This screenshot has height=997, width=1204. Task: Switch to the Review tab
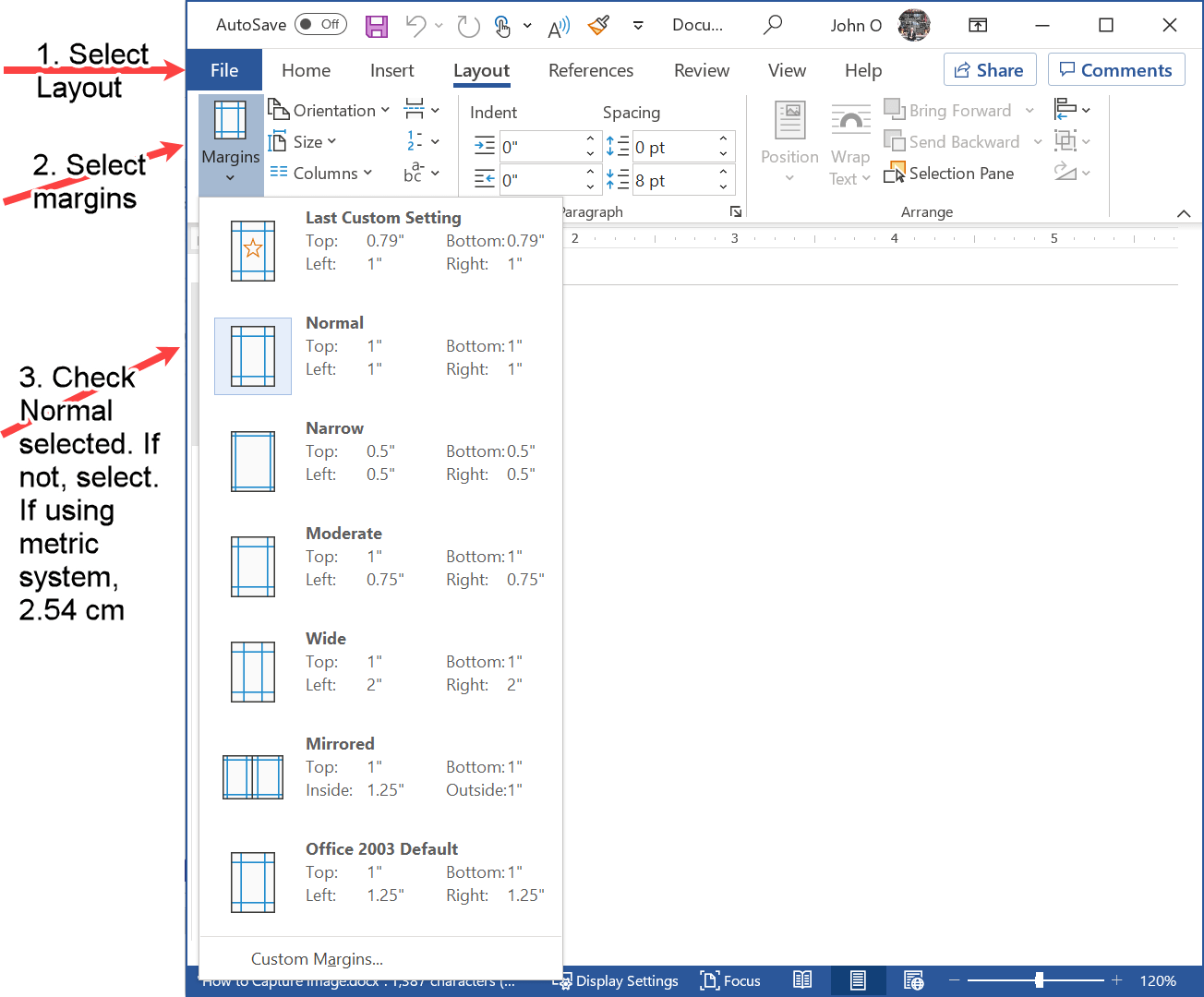click(702, 70)
